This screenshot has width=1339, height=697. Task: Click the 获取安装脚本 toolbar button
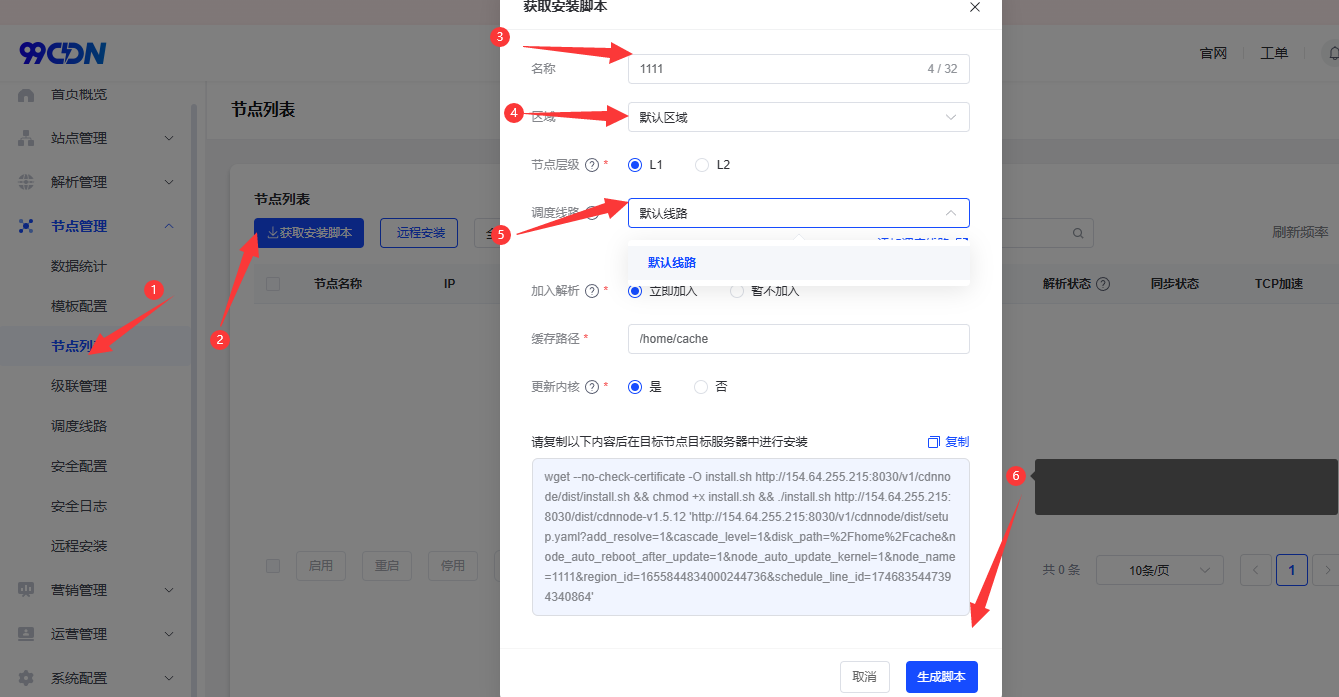click(x=309, y=233)
